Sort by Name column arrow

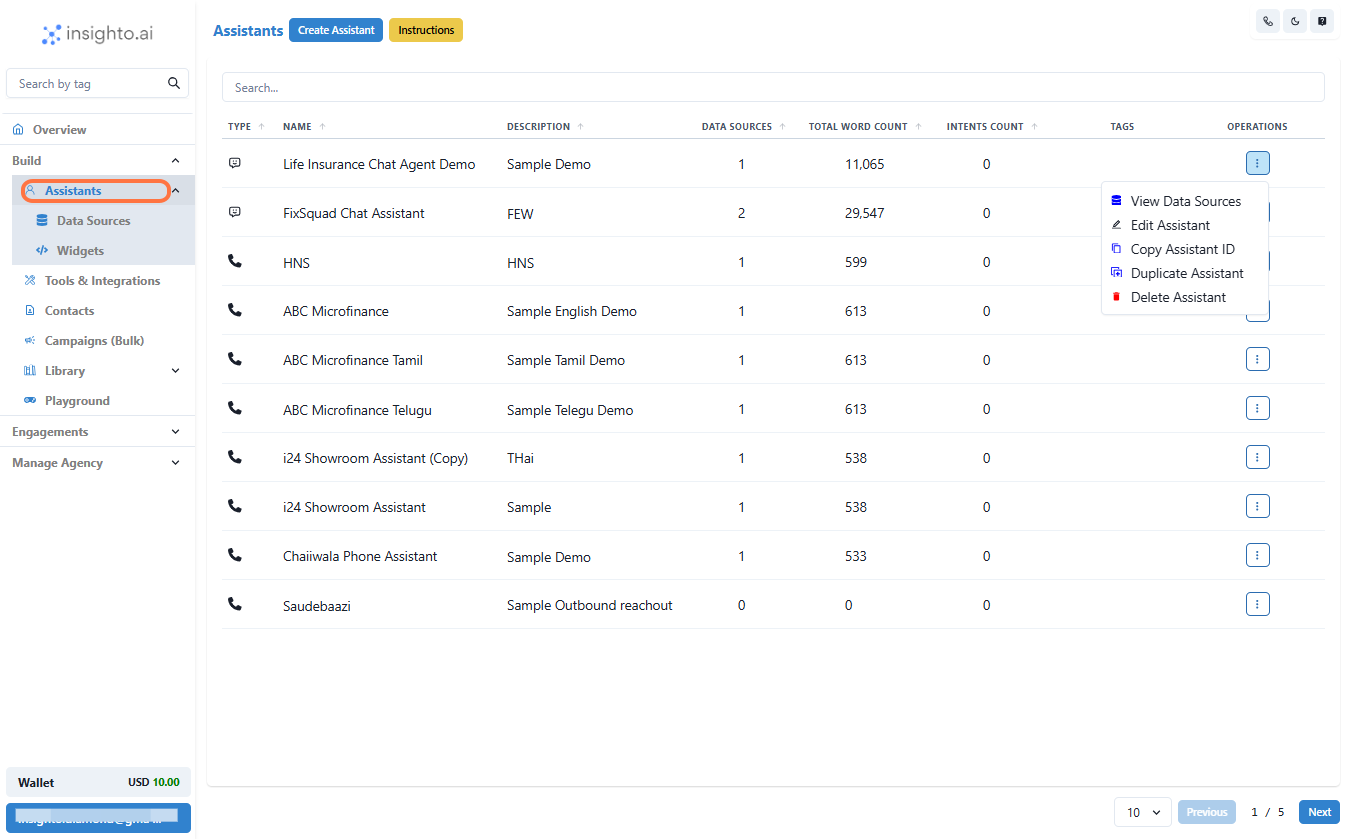pyautogui.click(x=322, y=127)
